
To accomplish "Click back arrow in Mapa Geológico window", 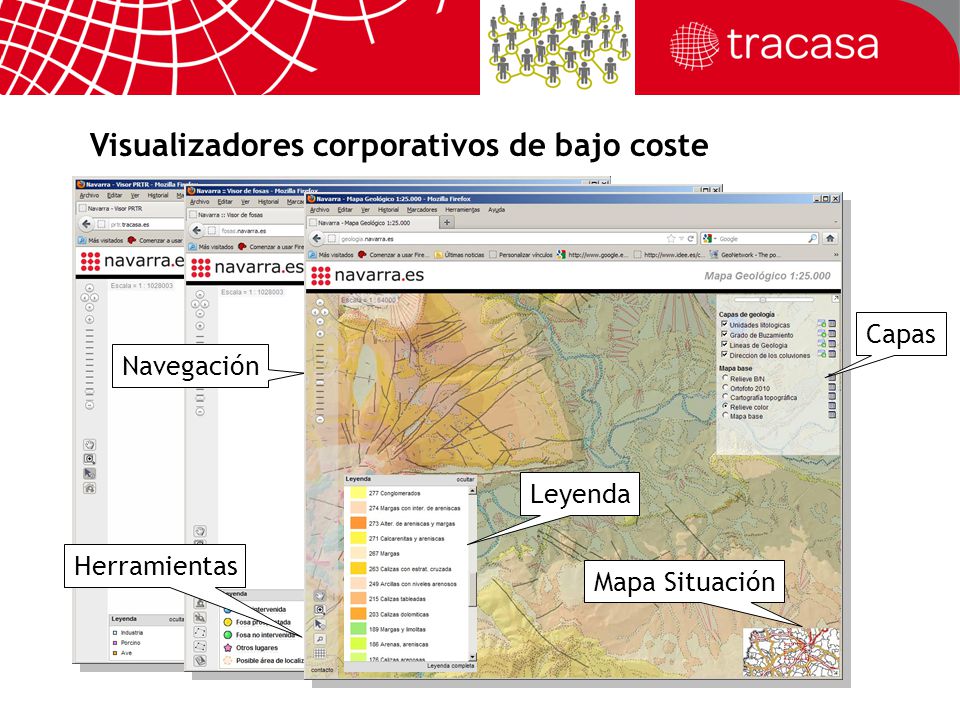I will tap(317, 239).
